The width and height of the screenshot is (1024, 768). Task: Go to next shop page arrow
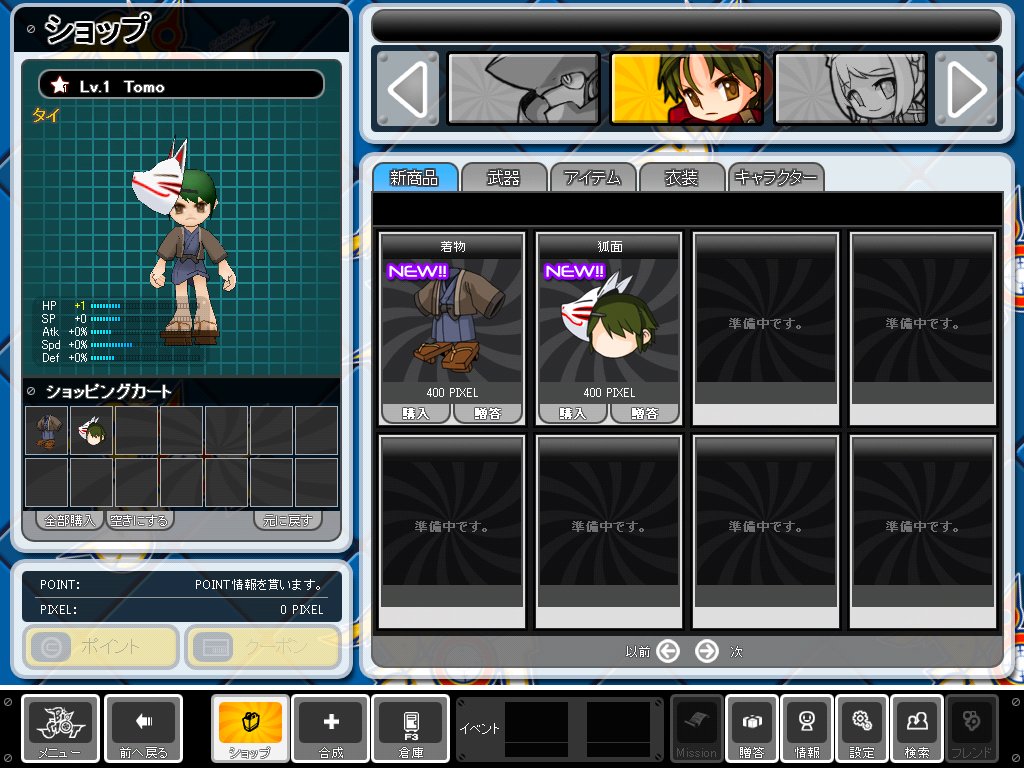[706, 652]
